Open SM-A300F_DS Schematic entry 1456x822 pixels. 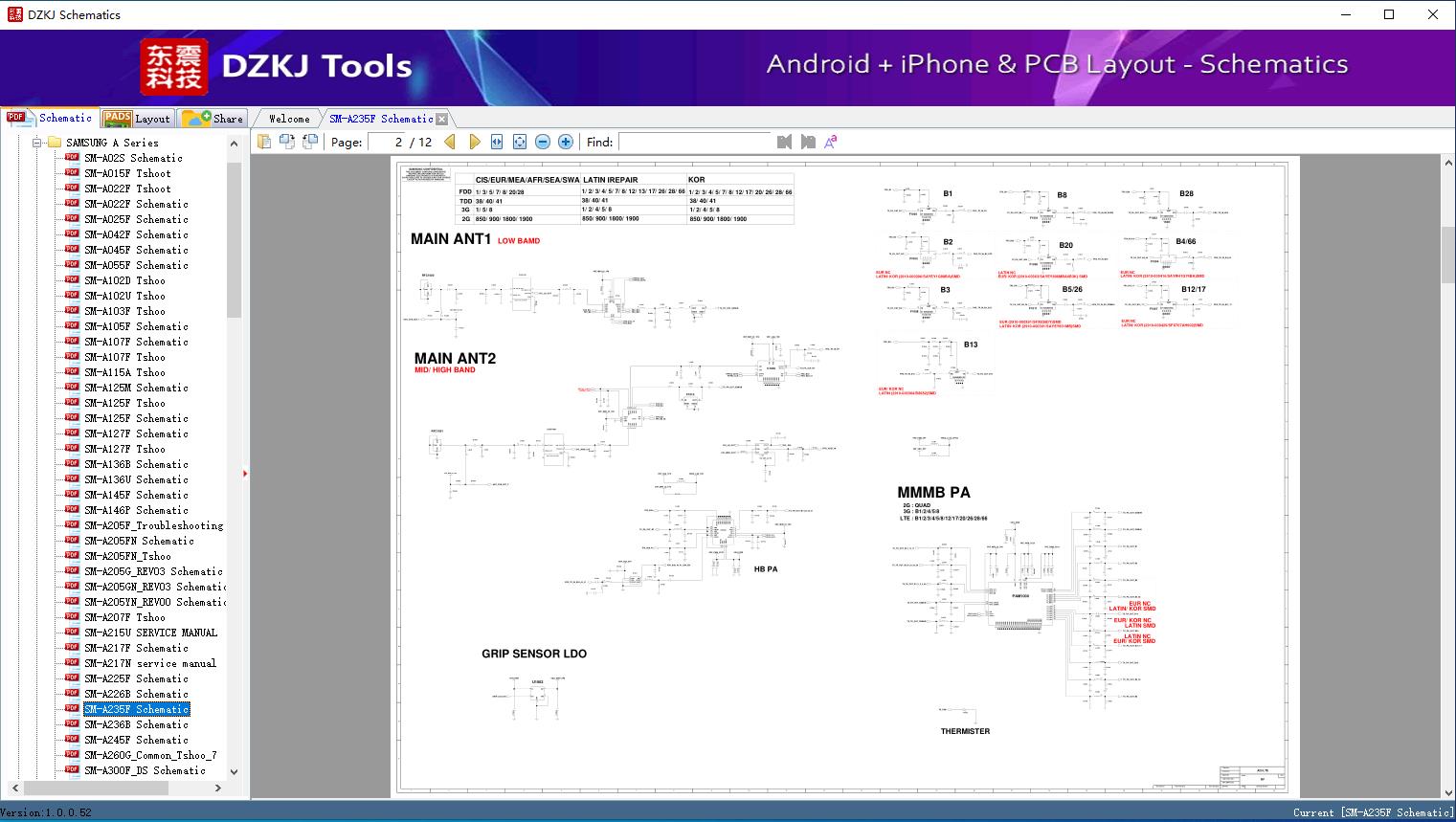point(145,770)
